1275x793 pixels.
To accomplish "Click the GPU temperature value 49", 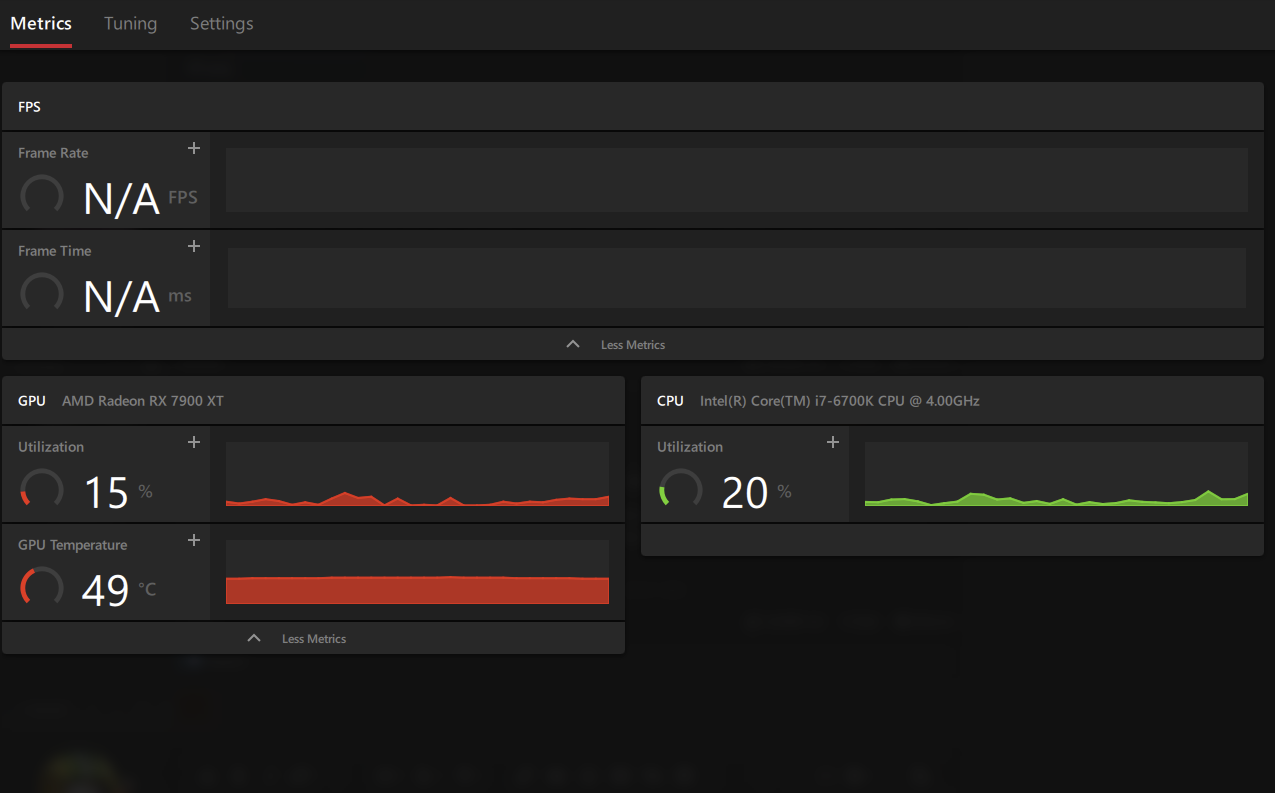I will 106,590.
